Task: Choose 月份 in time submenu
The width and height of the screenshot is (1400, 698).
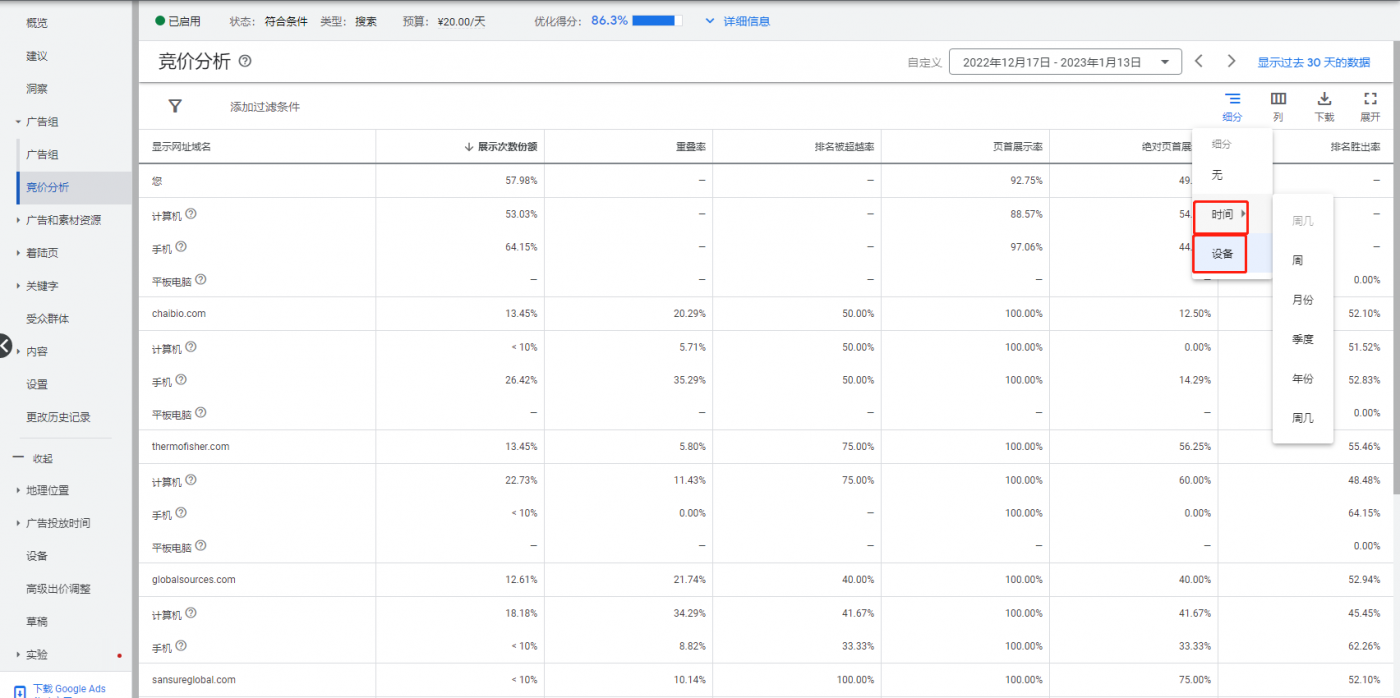Action: [x=1302, y=300]
